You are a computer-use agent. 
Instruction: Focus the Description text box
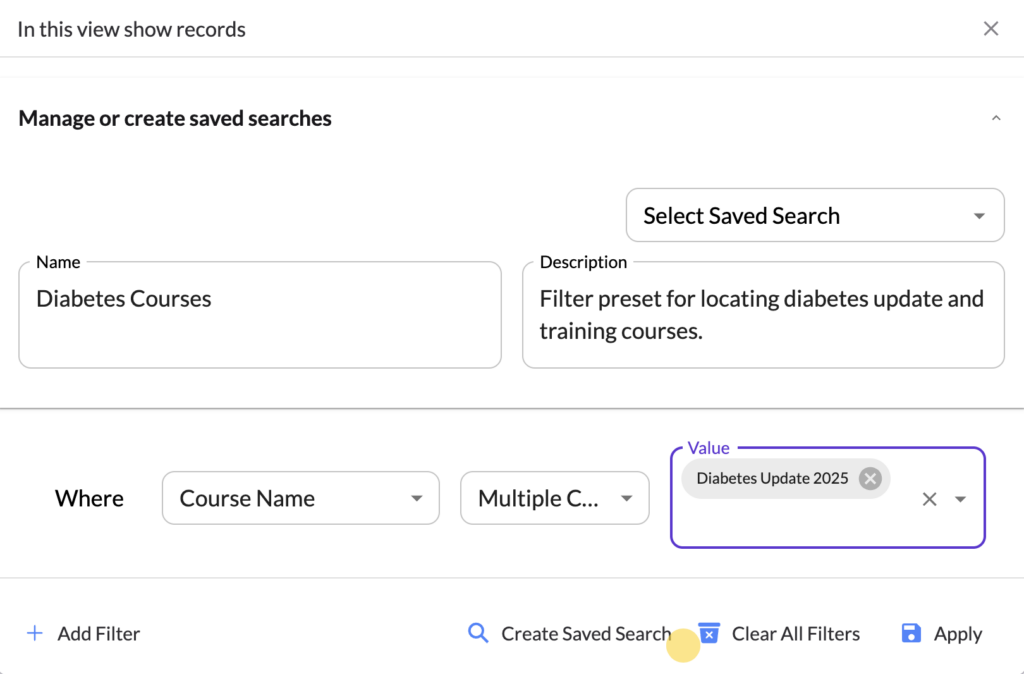[762, 314]
